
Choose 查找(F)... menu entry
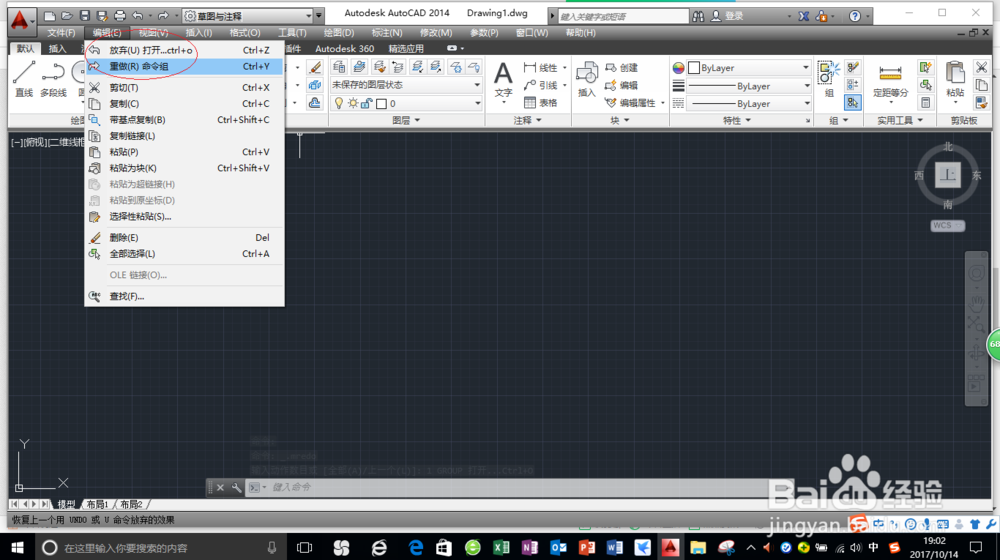coord(184,297)
